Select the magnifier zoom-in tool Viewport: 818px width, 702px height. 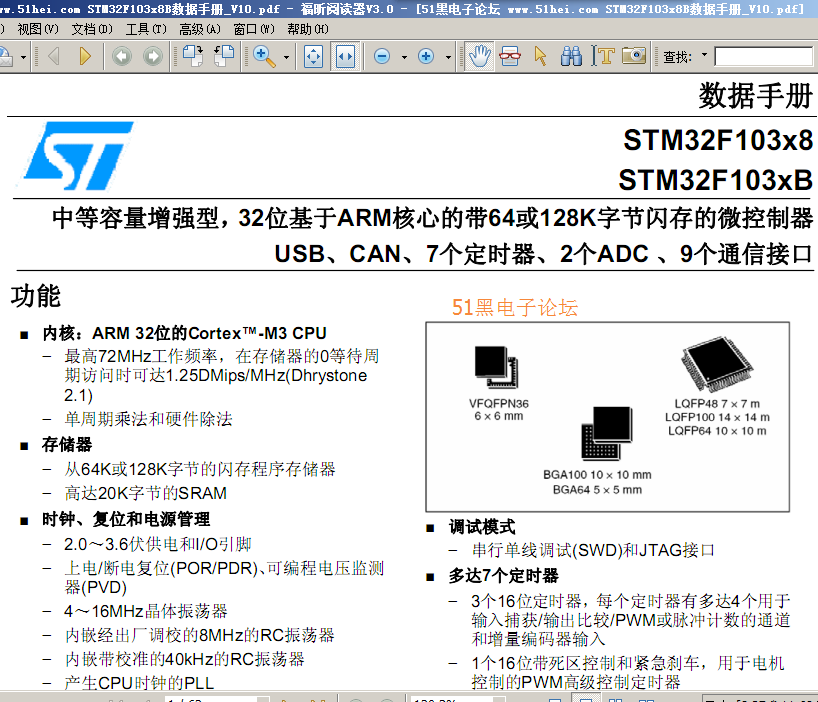[264, 56]
